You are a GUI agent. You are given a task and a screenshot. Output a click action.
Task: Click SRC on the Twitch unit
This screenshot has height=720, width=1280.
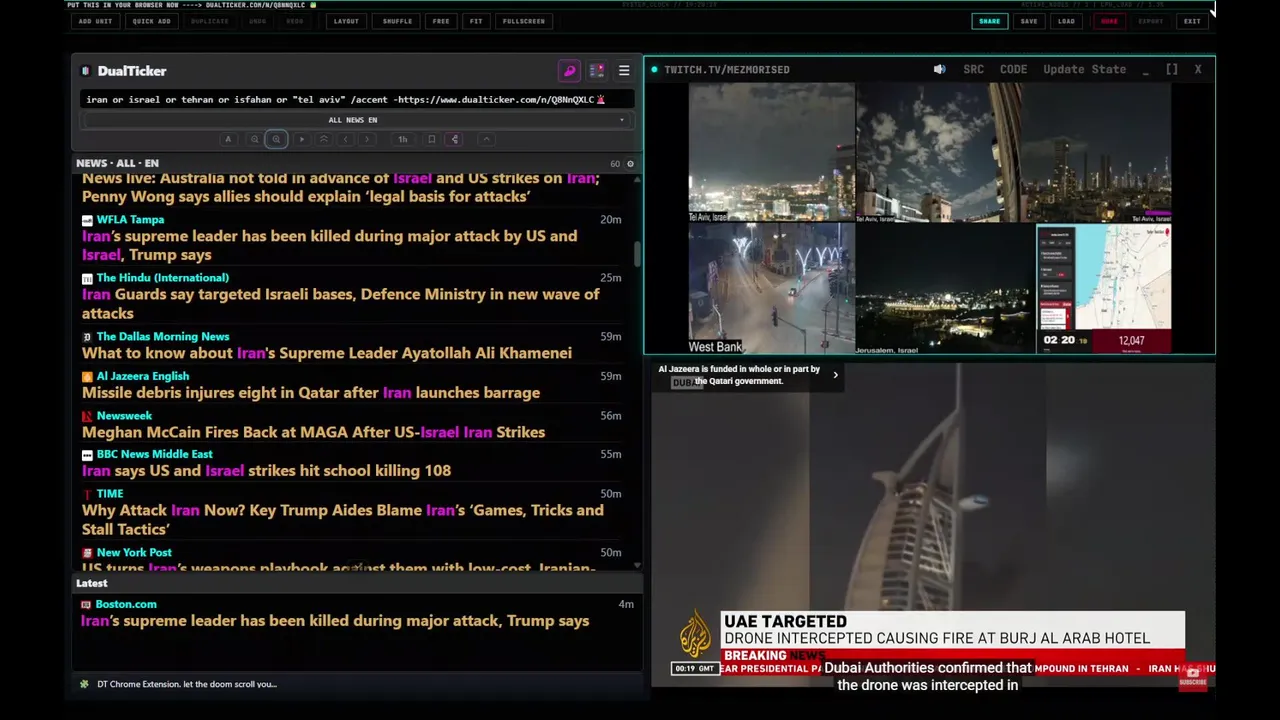(x=973, y=70)
